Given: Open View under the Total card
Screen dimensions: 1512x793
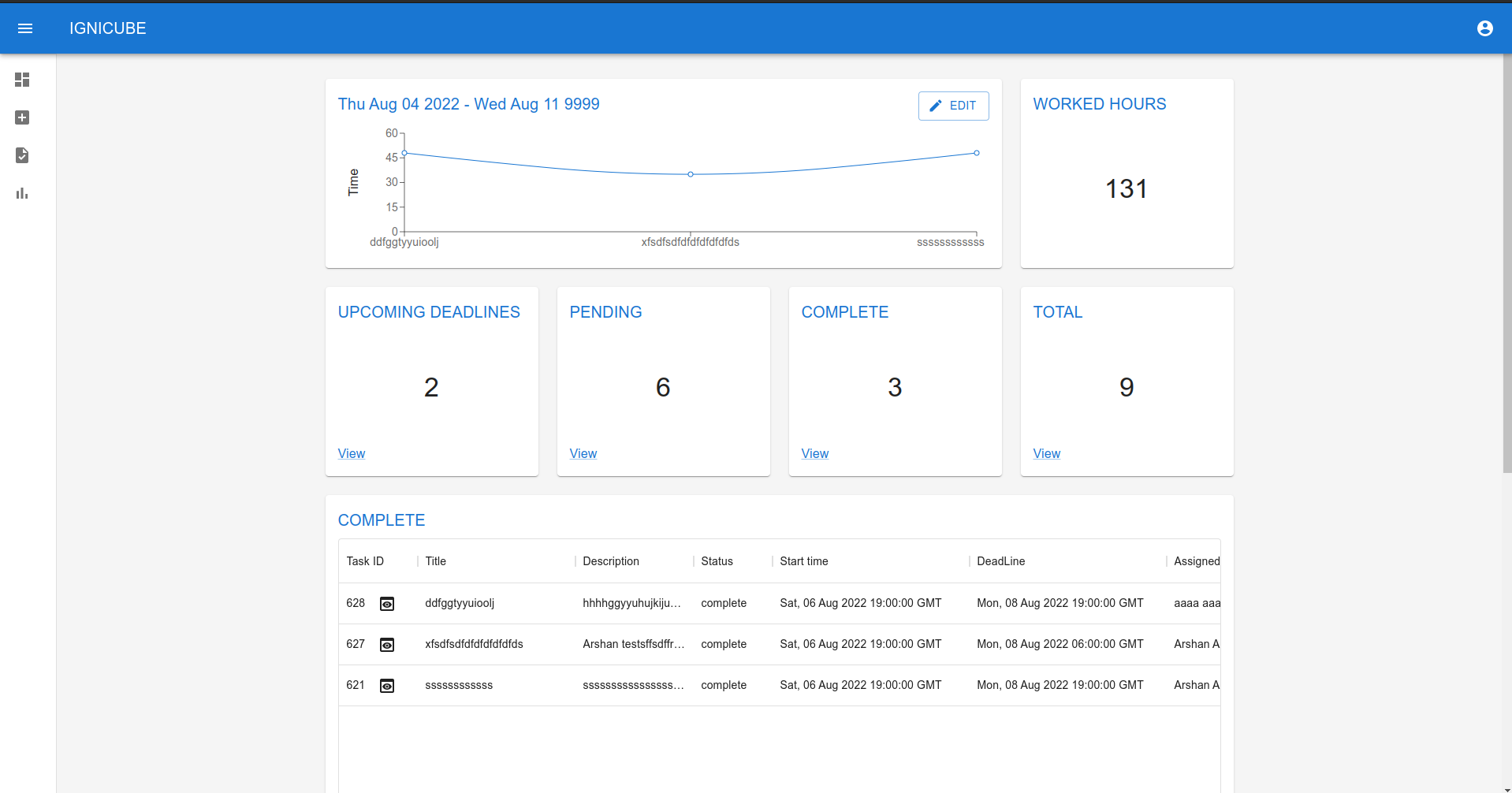Looking at the screenshot, I should (1046, 453).
